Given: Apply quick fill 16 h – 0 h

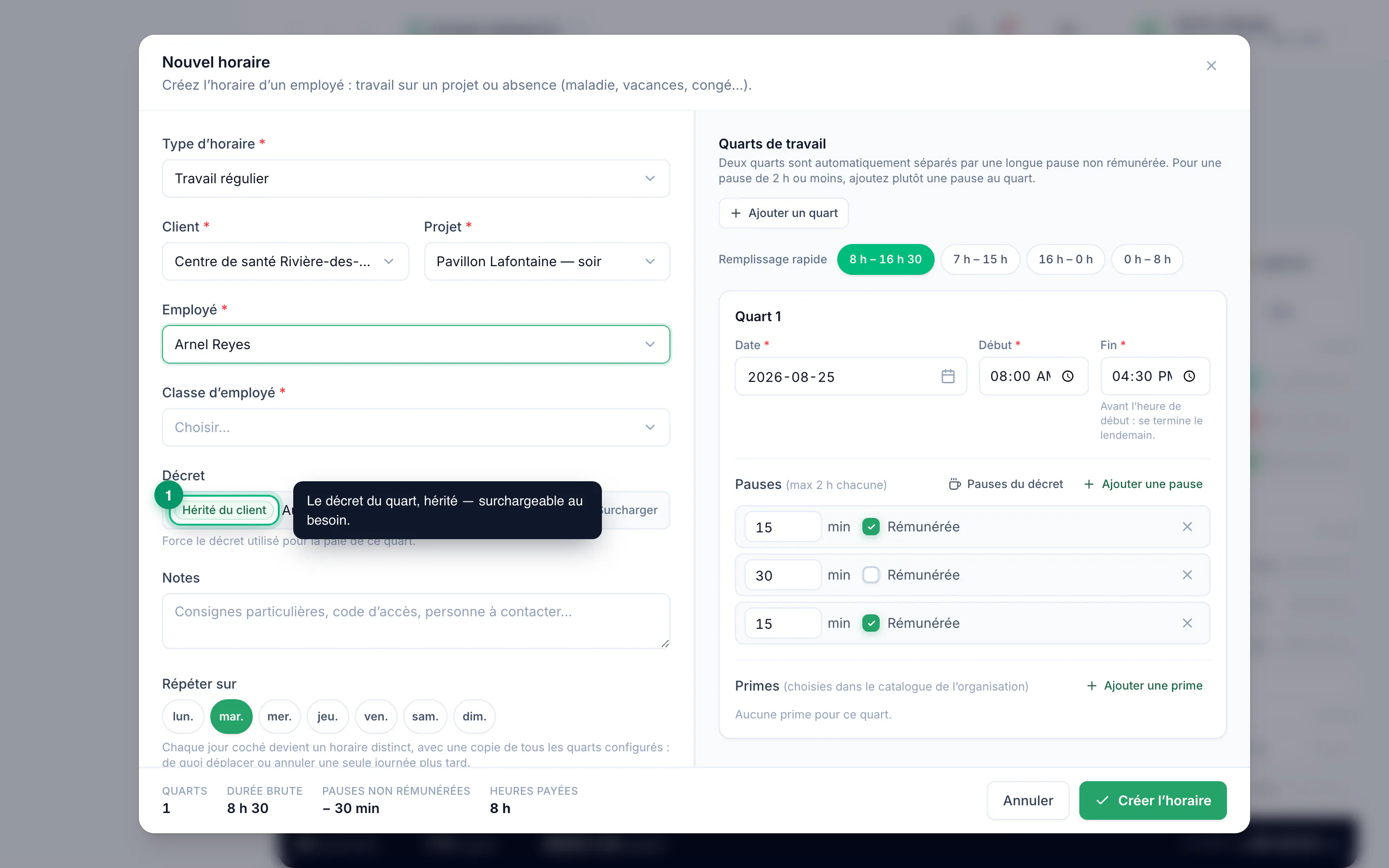Looking at the screenshot, I should 1066,259.
